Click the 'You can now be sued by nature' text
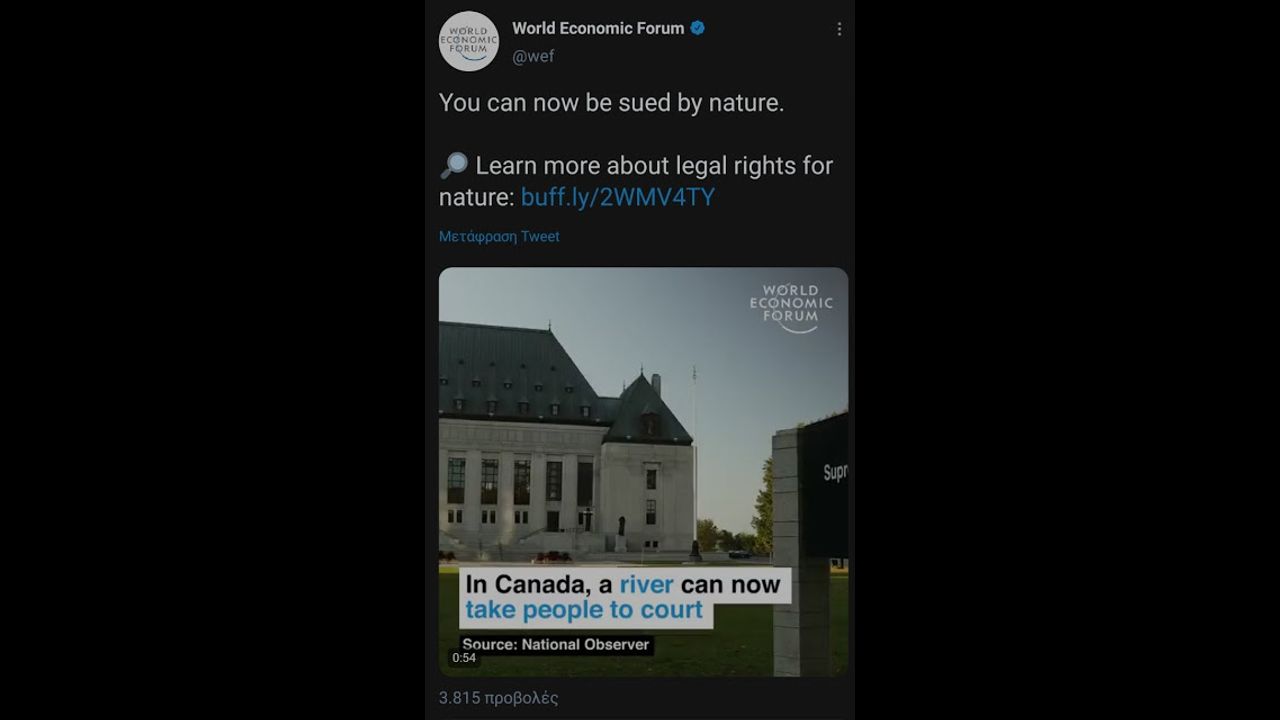1280x720 pixels. pyautogui.click(x=611, y=103)
